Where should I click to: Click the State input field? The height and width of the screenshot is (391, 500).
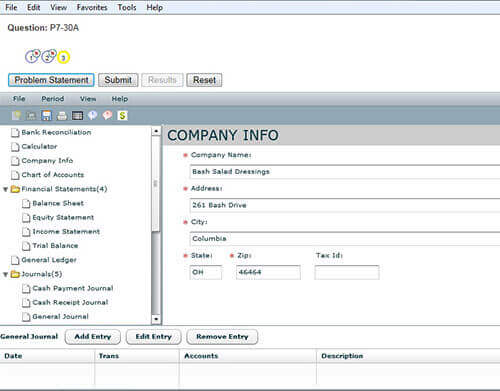[x=206, y=272]
